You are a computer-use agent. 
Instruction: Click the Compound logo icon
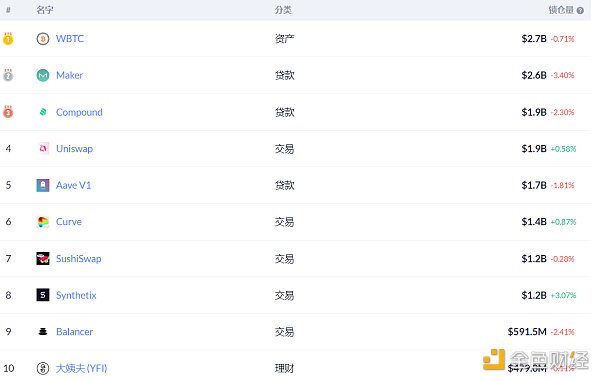pos(43,112)
